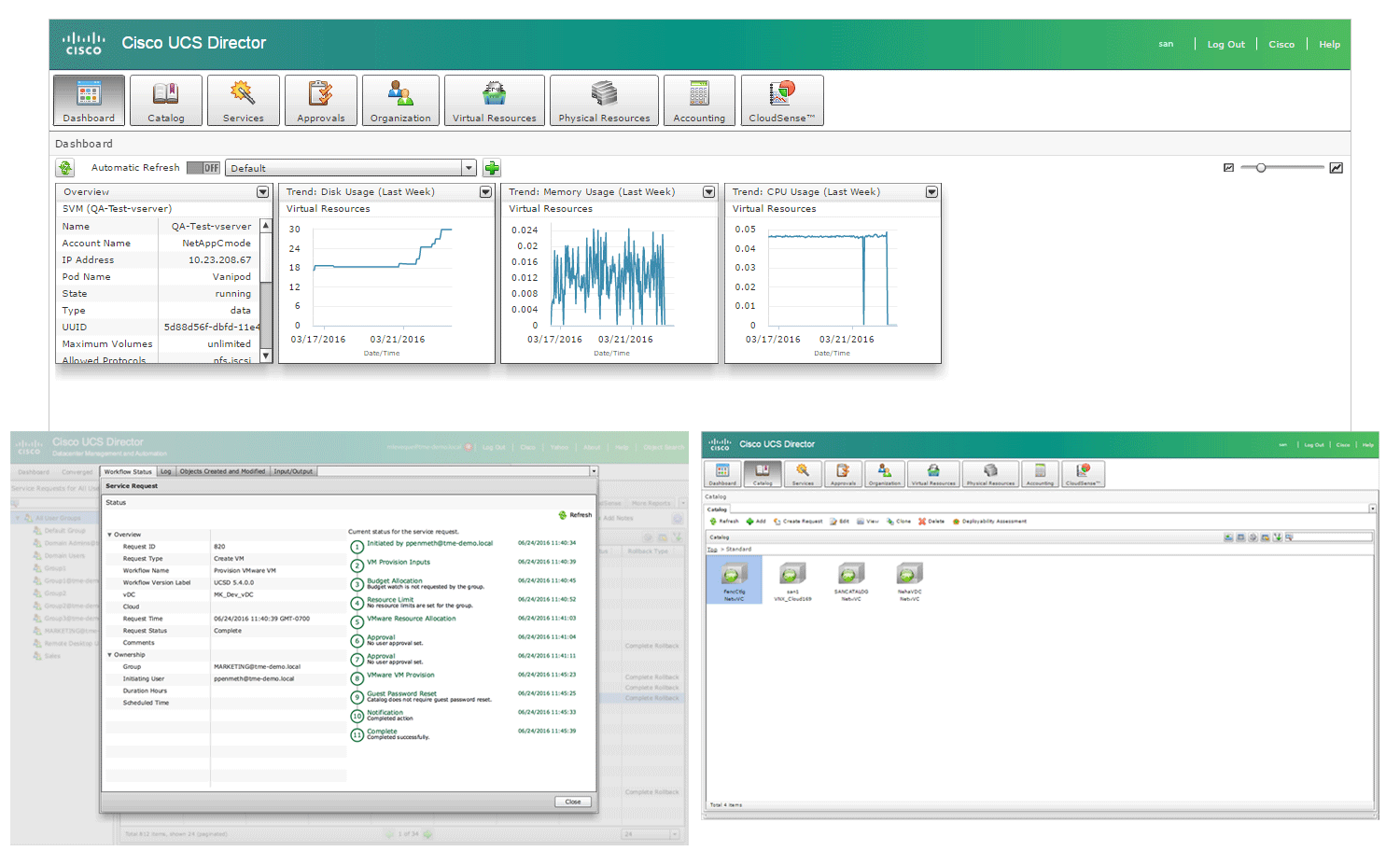Switch to the Input/Output tab
Viewport: 1400px width, 865px height.
(293, 471)
